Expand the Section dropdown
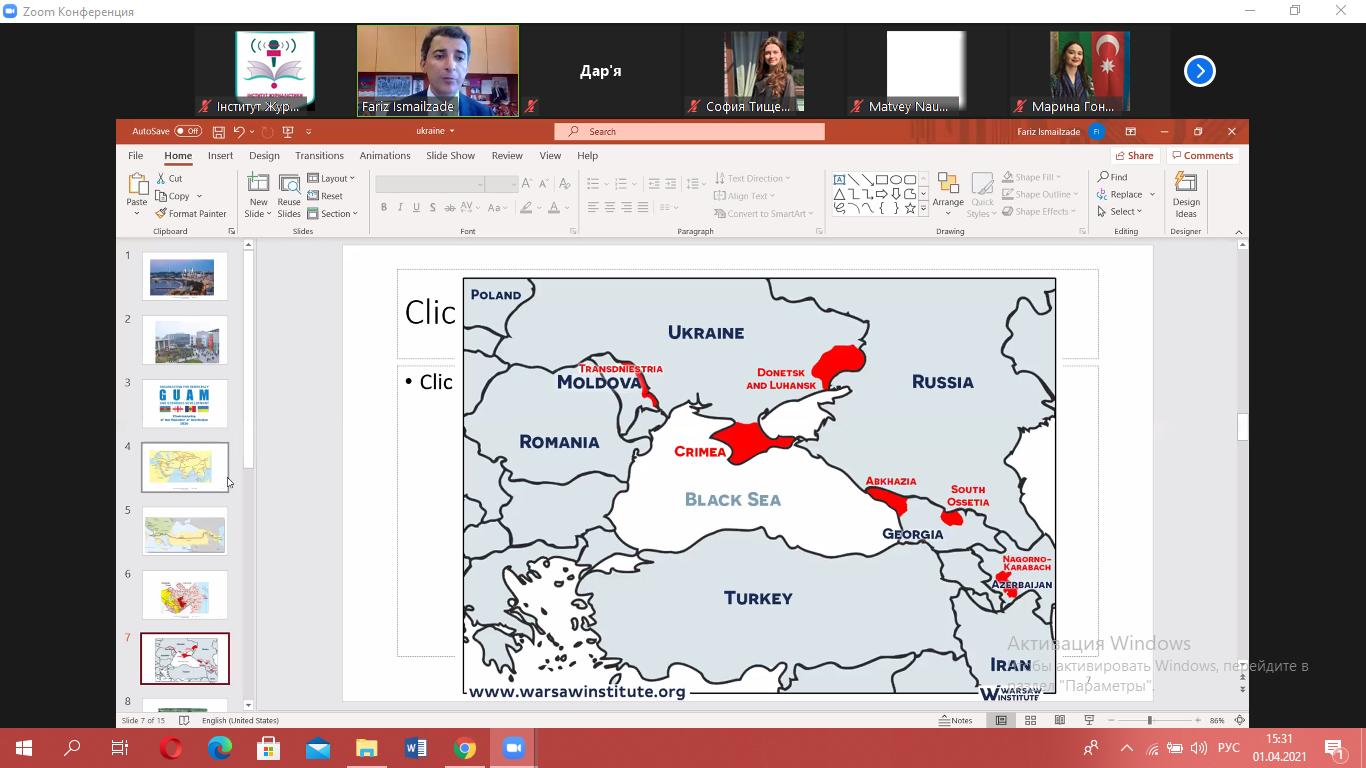This screenshot has width=1366, height=768. click(332, 213)
